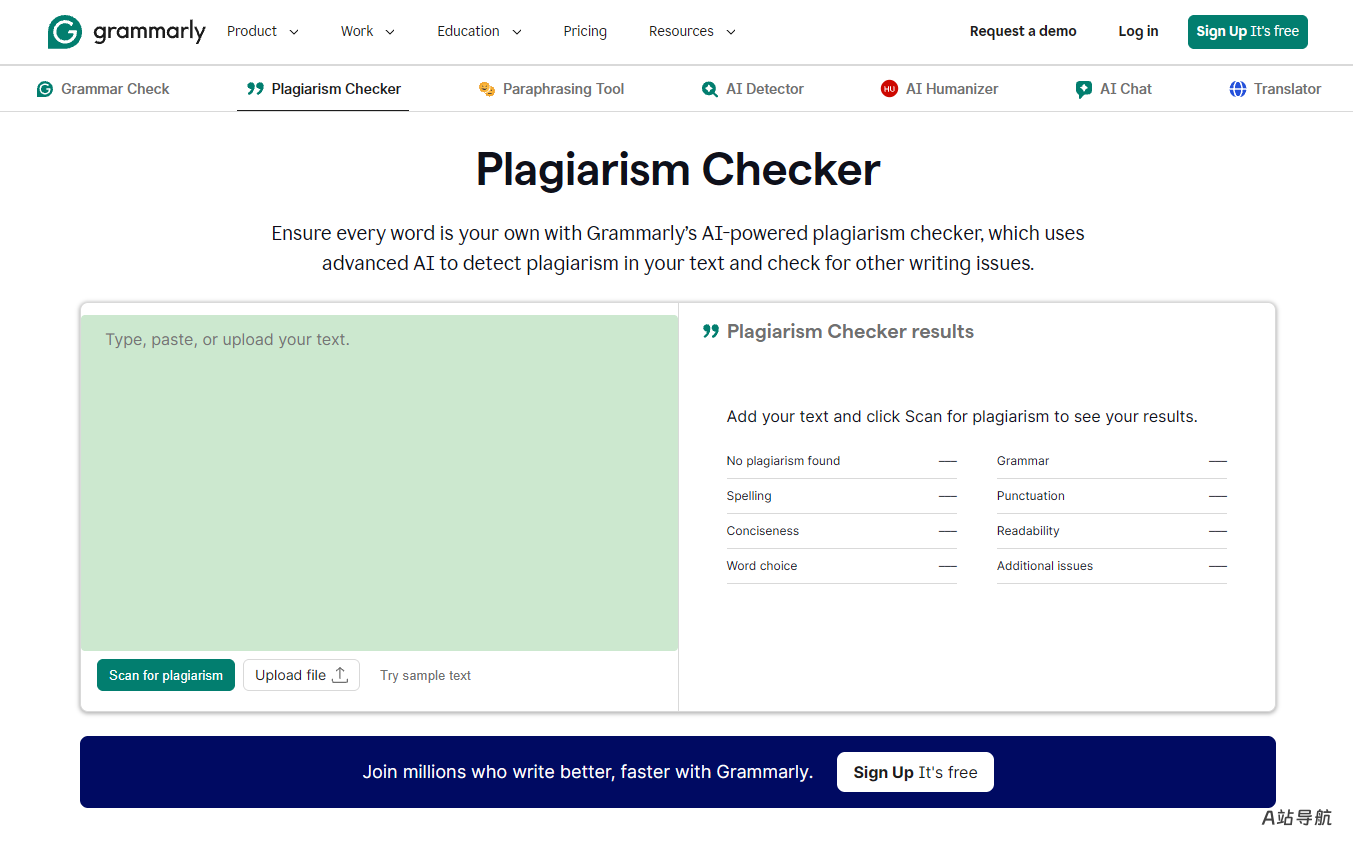Switch to the Grammar Check tab
Screen dimensions: 1353x861
click(x=103, y=89)
